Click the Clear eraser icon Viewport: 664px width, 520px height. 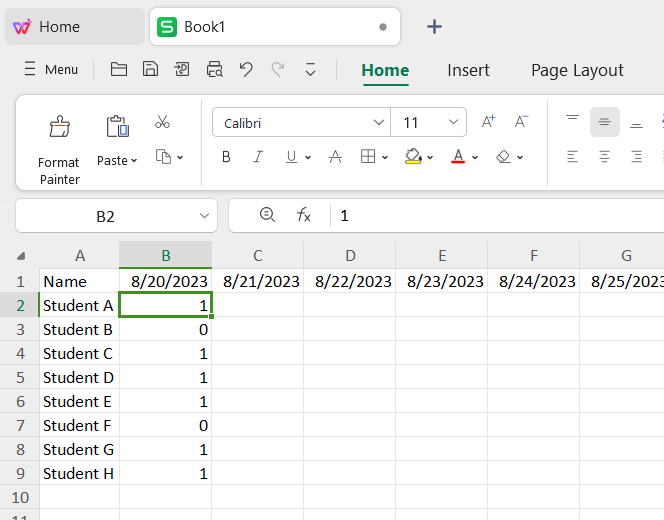tap(503, 157)
